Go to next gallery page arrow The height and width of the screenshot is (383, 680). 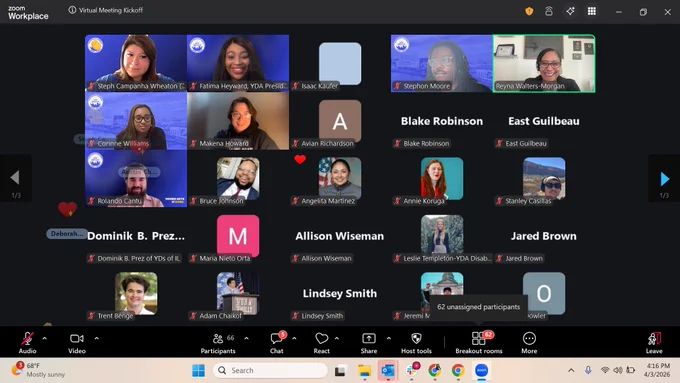(x=664, y=178)
